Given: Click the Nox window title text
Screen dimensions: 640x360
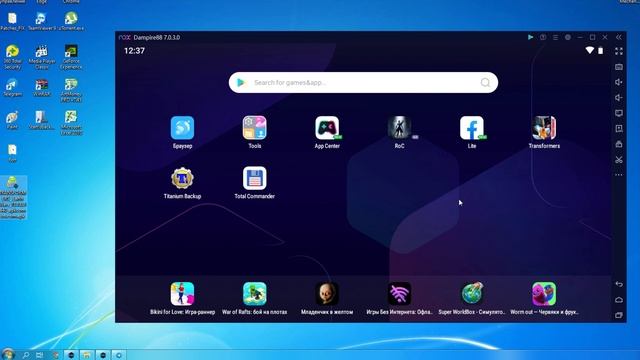Looking at the screenshot, I should (x=156, y=37).
